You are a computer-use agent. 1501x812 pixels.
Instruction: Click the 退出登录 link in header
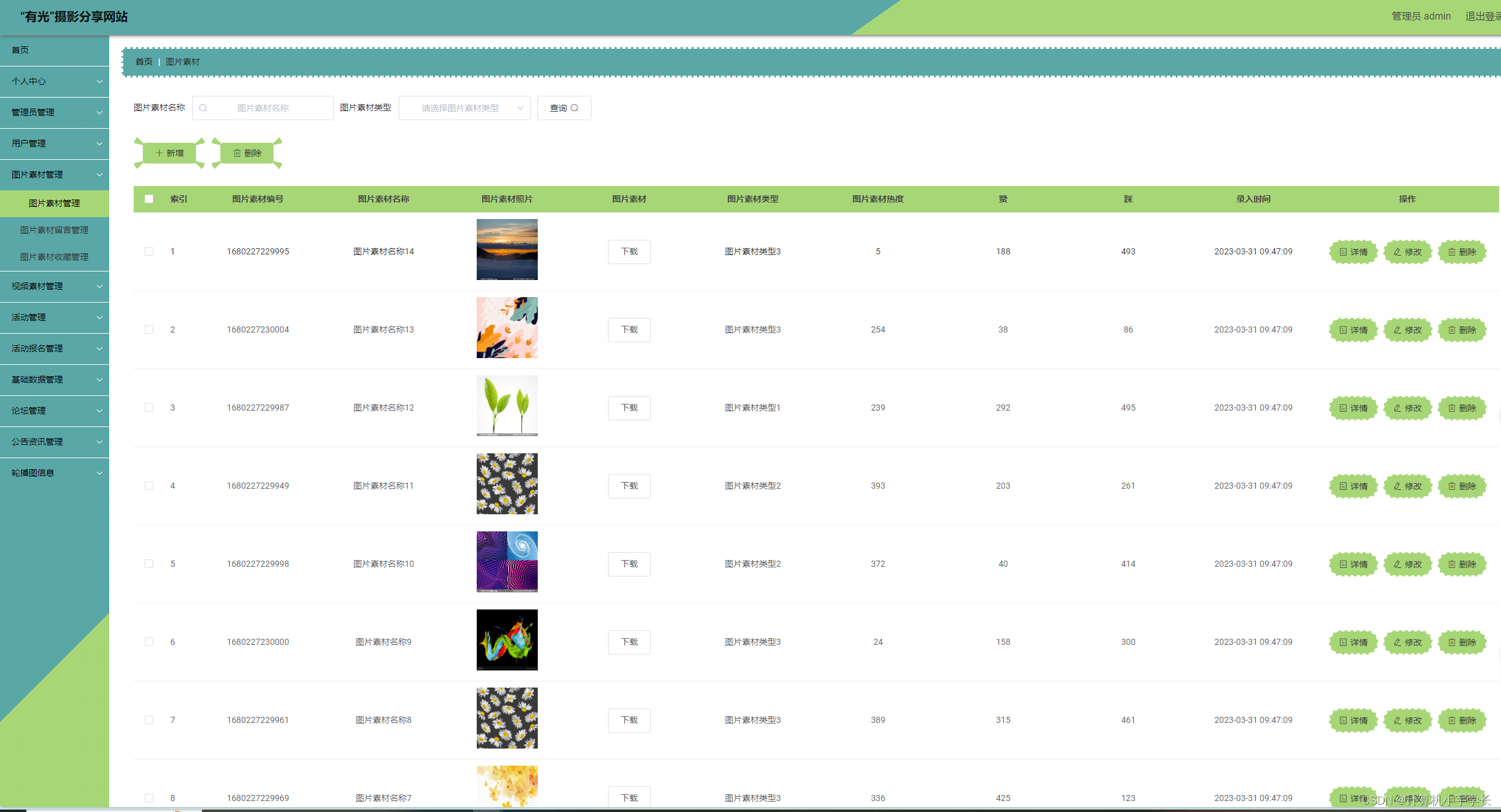coord(1482,16)
